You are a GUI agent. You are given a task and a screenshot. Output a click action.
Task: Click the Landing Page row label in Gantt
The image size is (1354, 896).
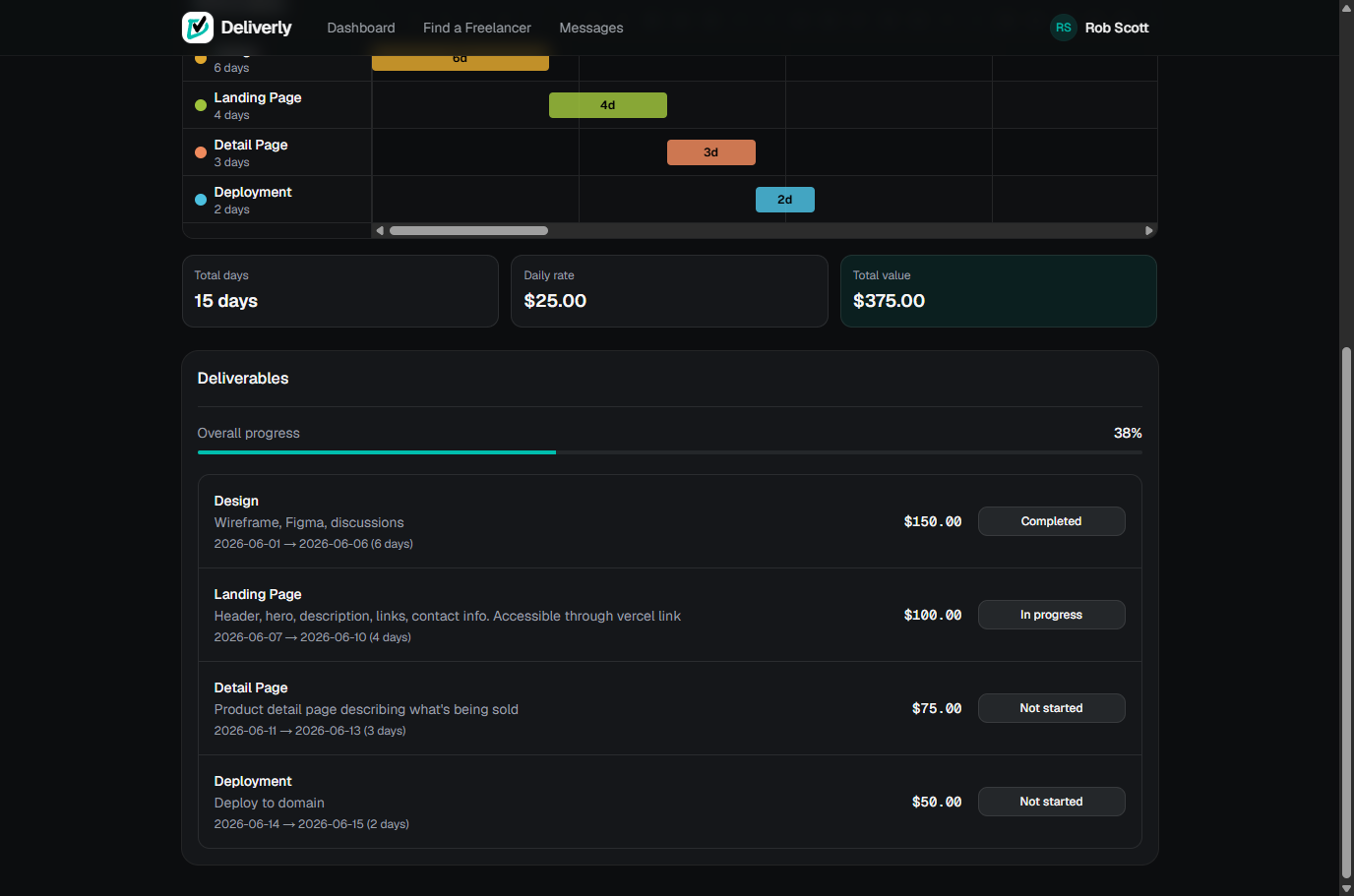point(258,97)
